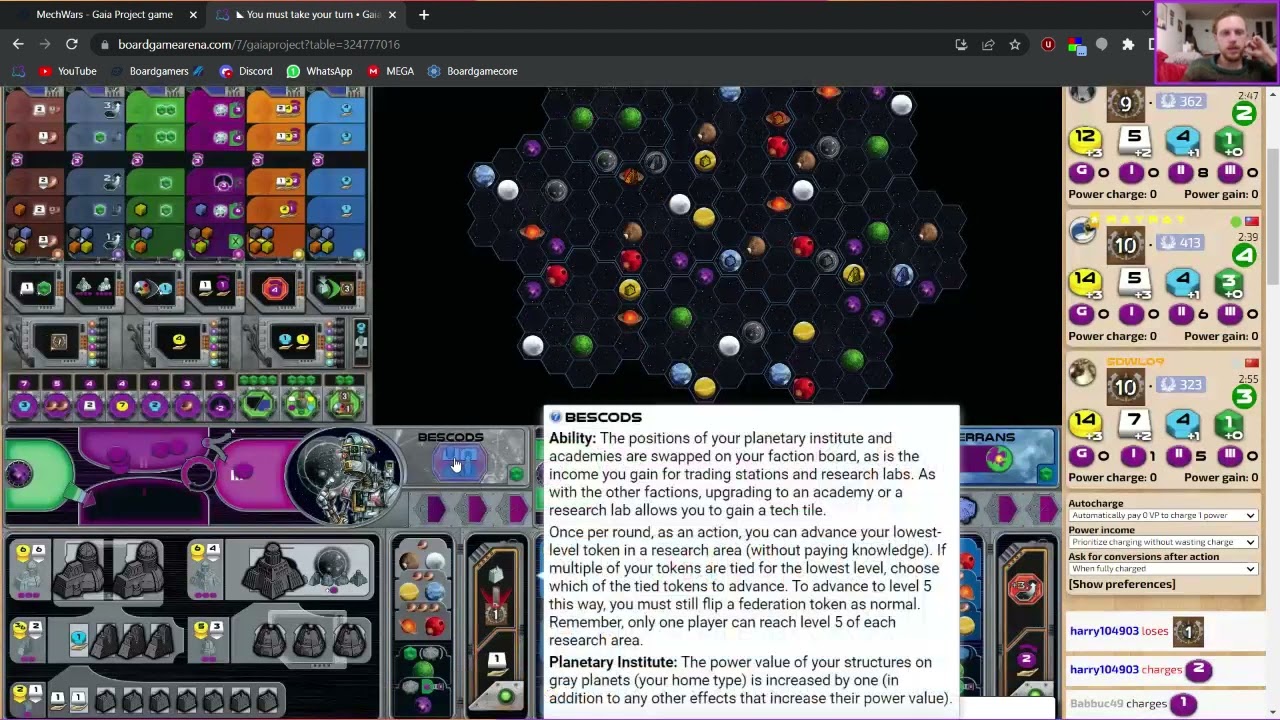Bookmark this page with the star icon
This screenshot has height=720, width=1280.
coord(1015,44)
